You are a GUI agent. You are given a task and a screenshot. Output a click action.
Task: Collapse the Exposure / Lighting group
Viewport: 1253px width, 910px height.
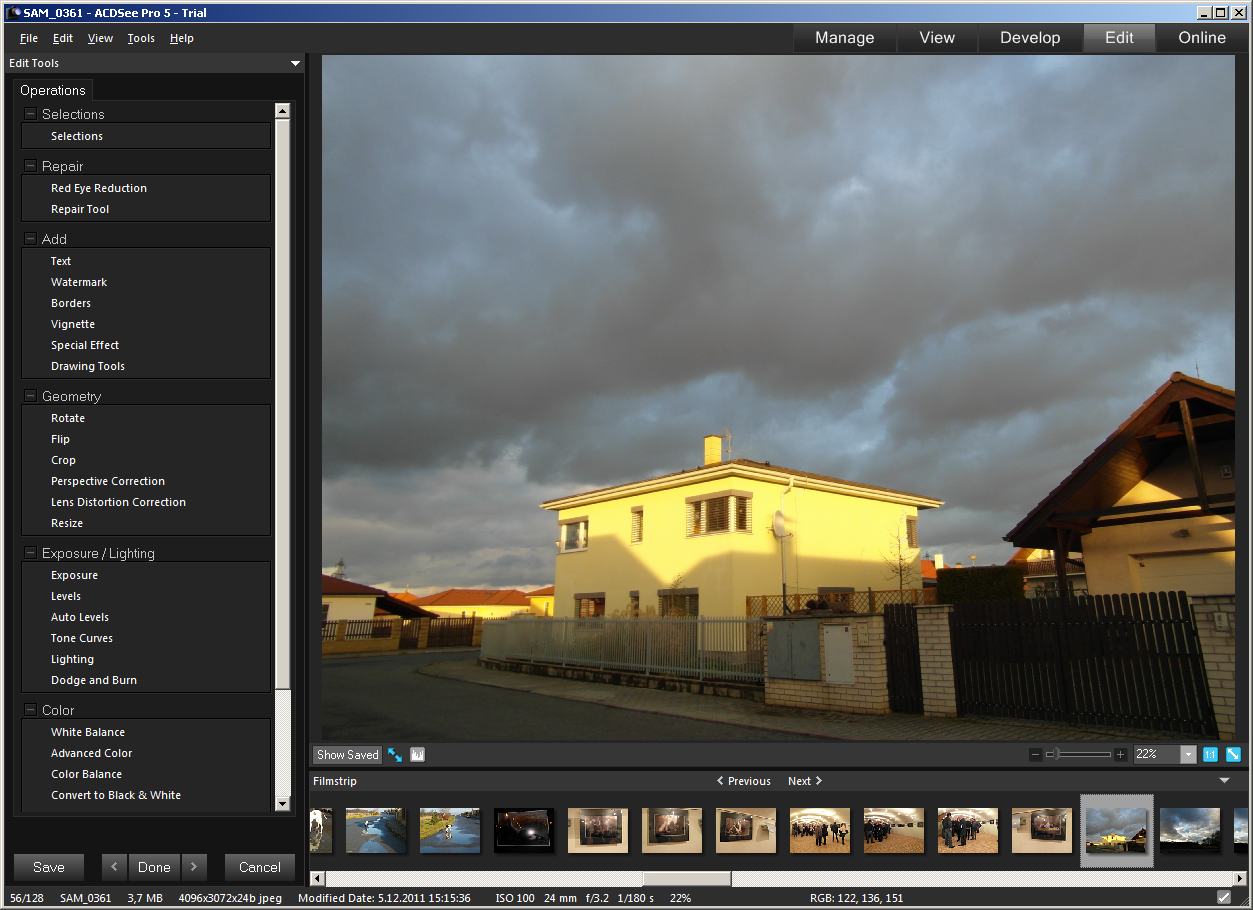tap(30, 553)
